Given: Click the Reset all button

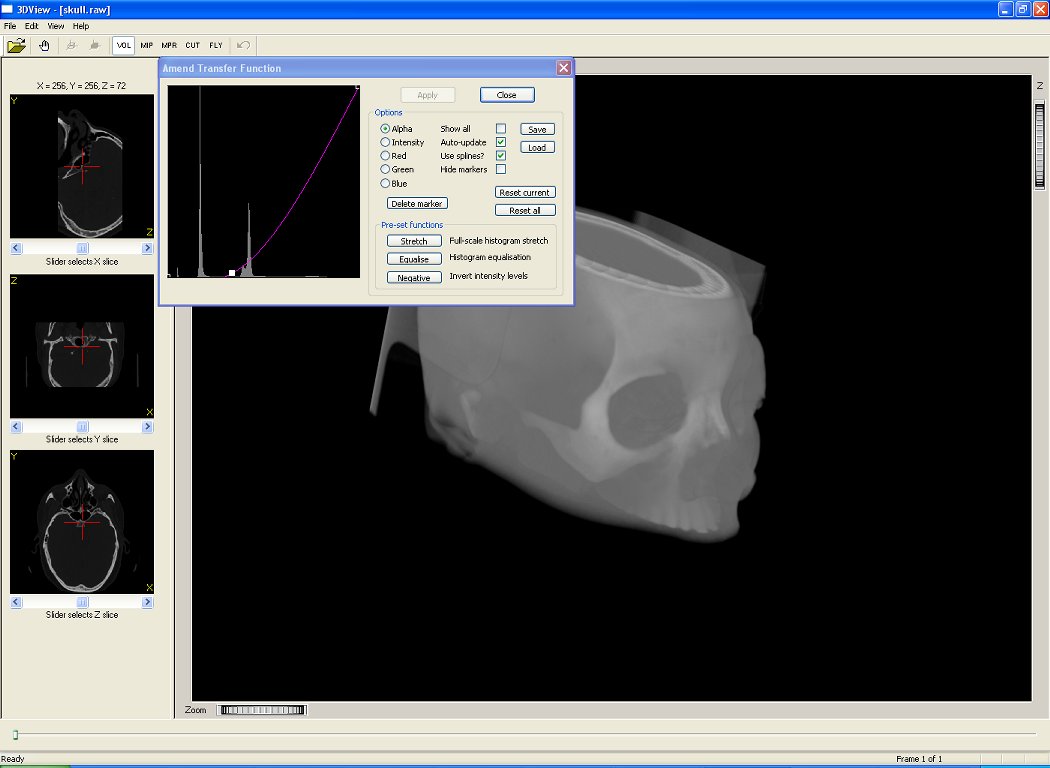Looking at the screenshot, I should [525, 211].
